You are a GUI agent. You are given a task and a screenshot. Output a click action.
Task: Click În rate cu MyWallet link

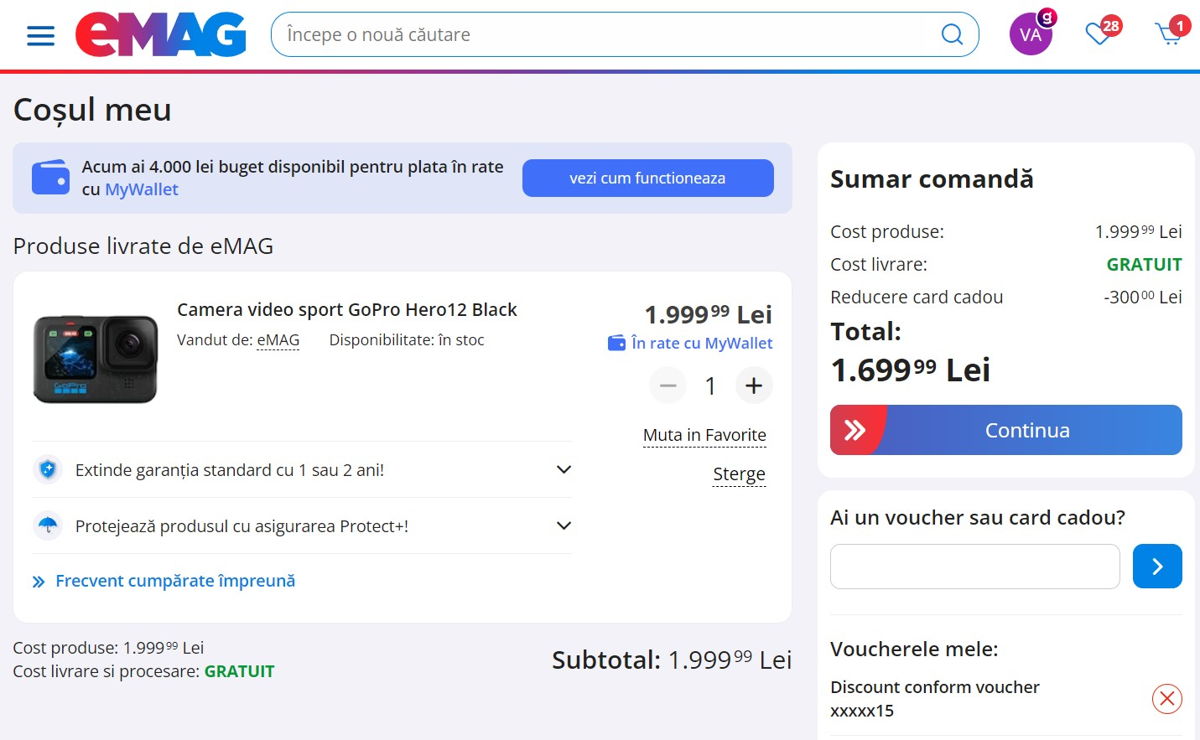[x=691, y=343]
